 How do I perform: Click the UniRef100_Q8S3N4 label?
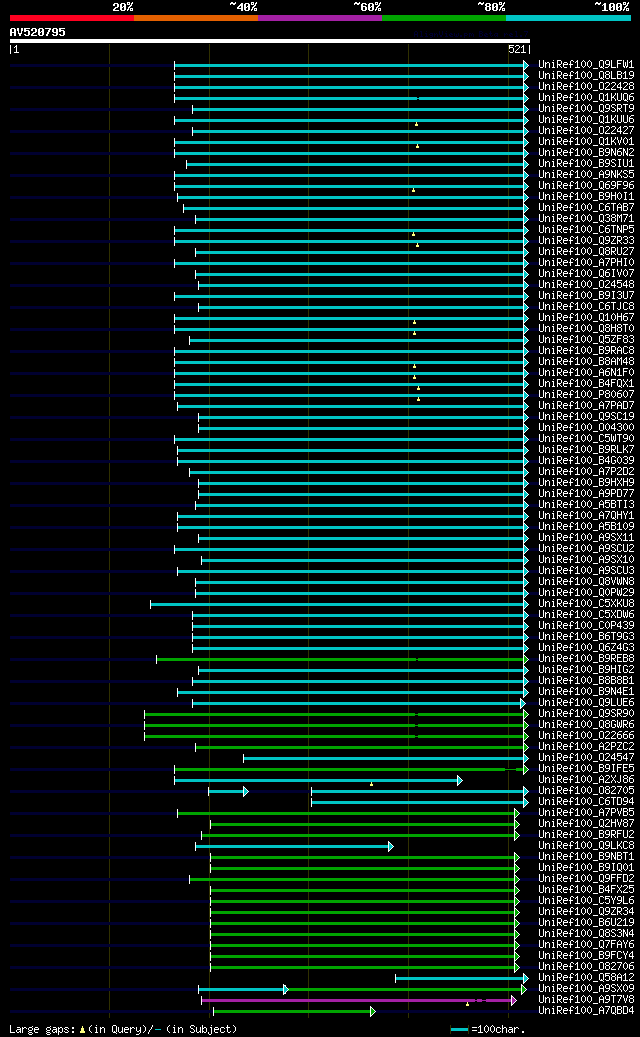[x=586, y=933]
